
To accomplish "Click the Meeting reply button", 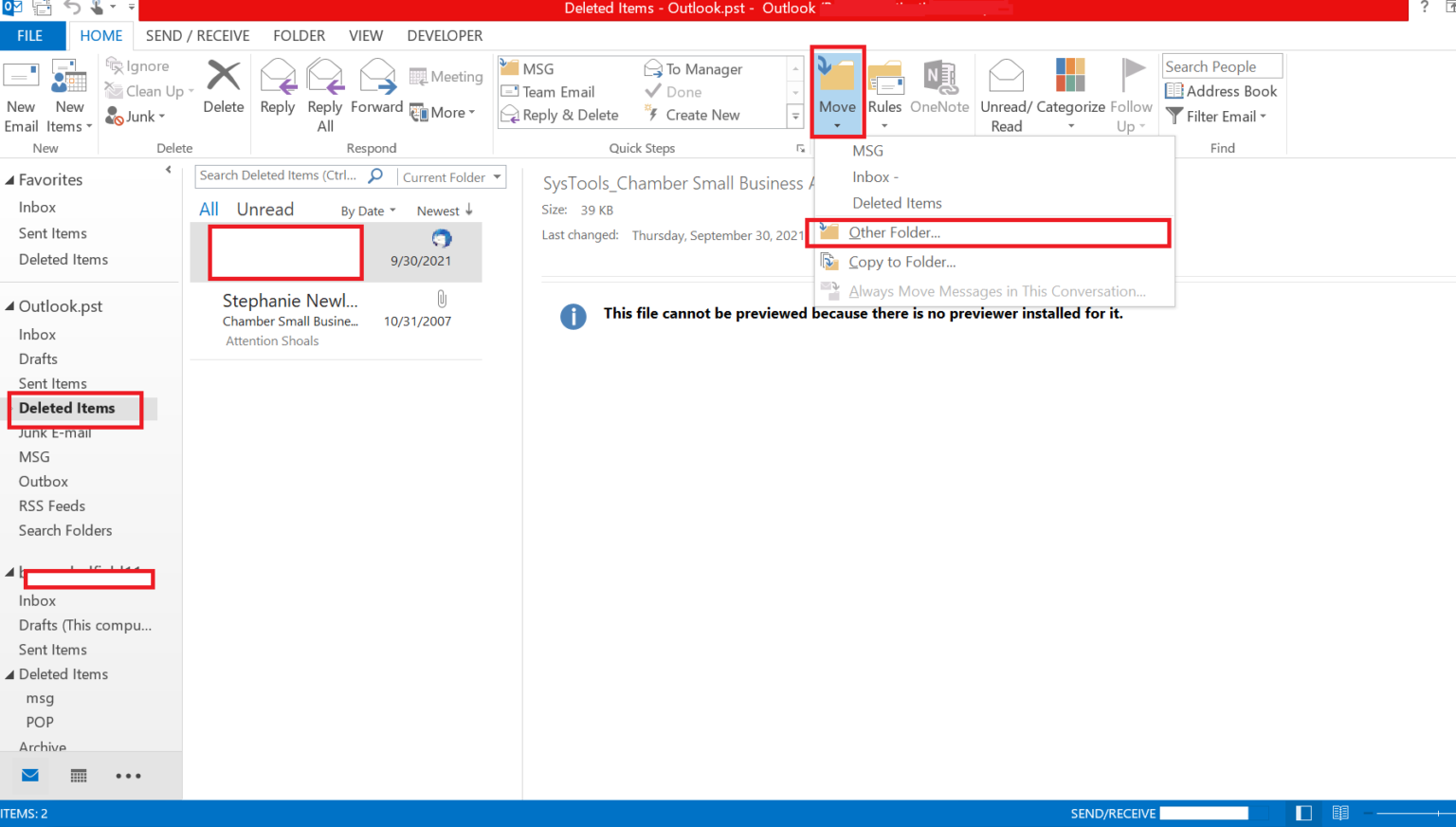I will [x=446, y=77].
